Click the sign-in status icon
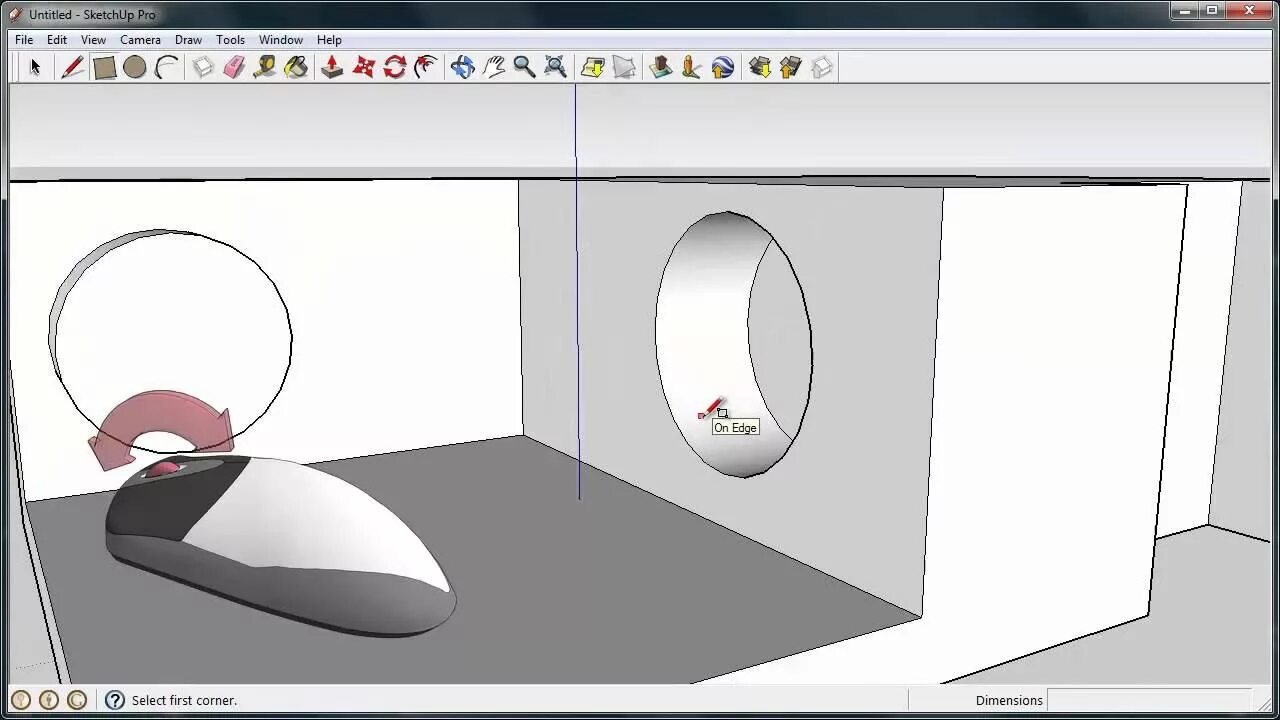This screenshot has width=1280, height=720. coord(77,700)
